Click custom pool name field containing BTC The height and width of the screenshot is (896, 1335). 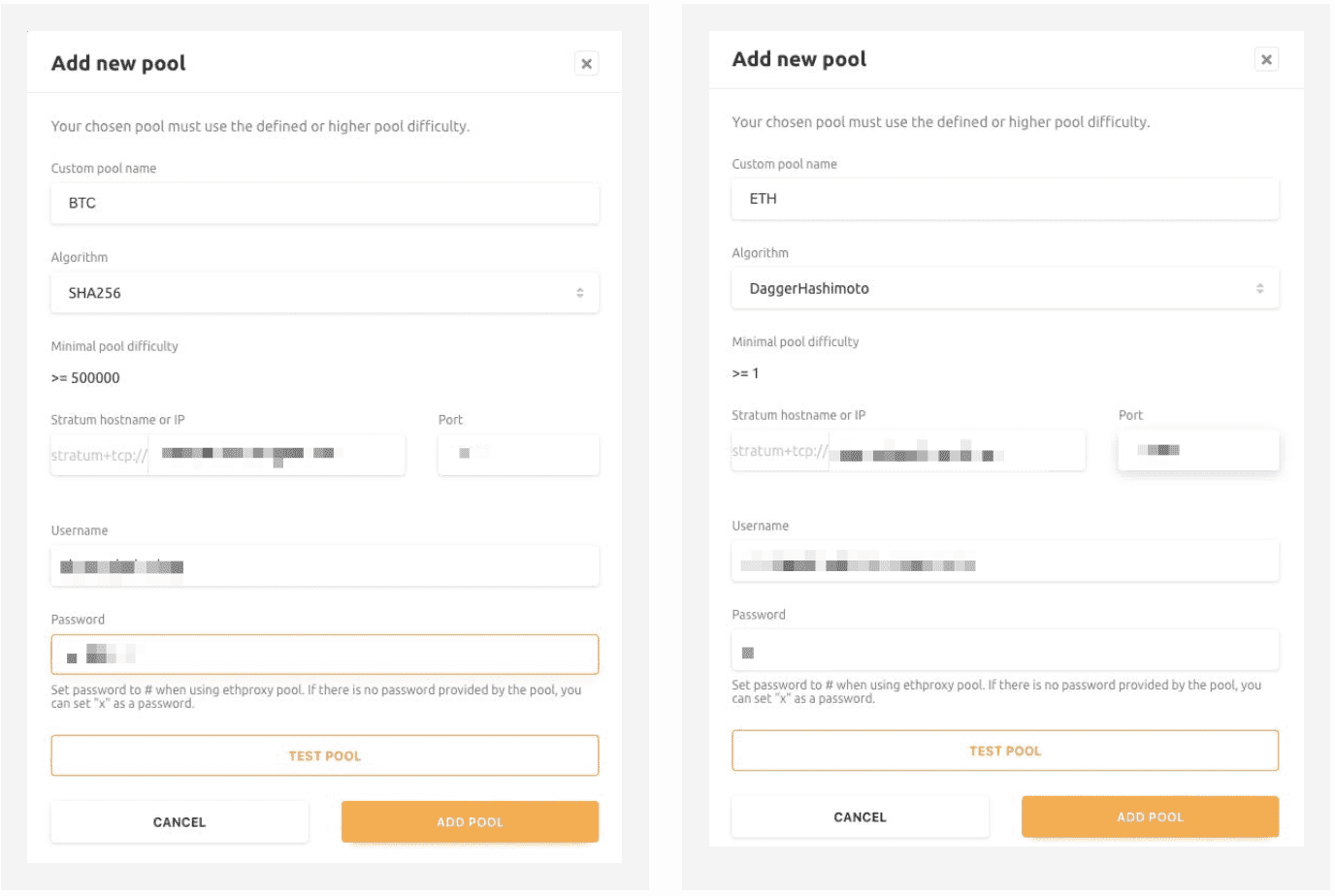click(324, 204)
